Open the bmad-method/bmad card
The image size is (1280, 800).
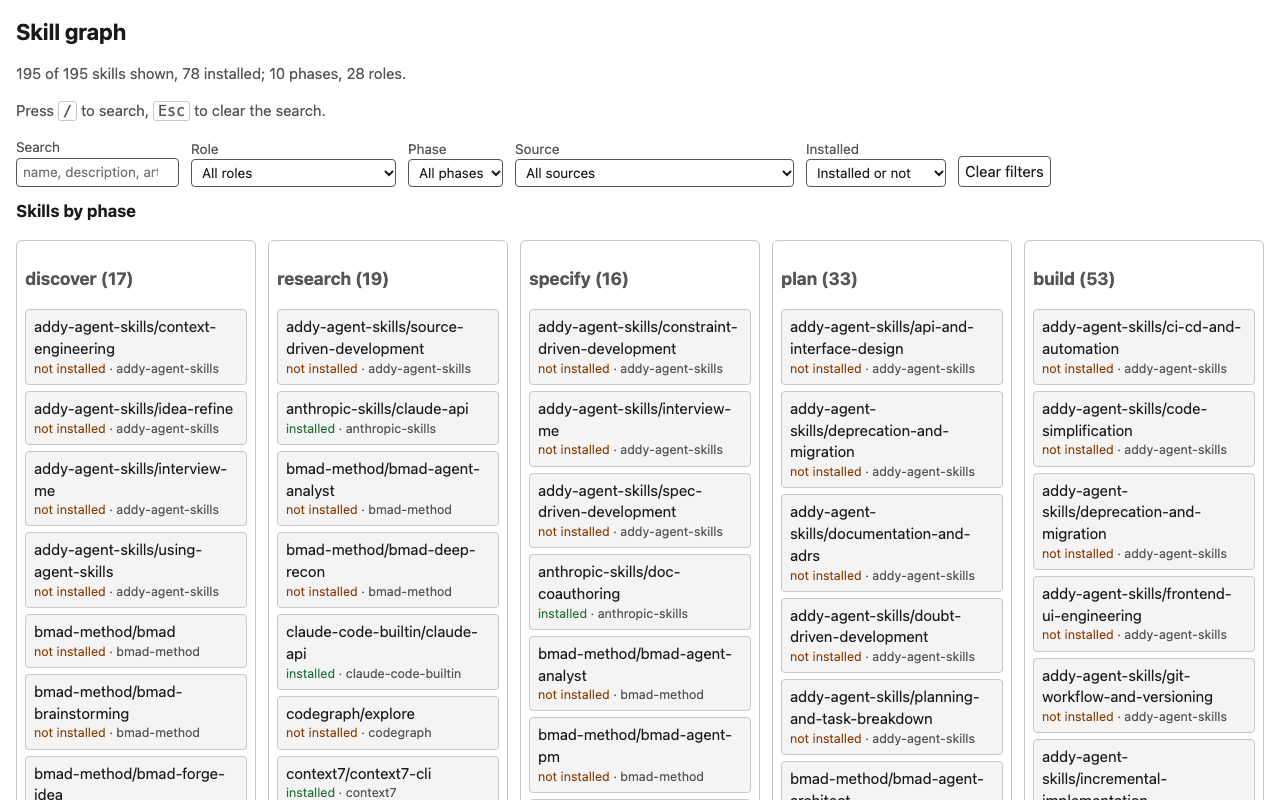tap(136, 641)
